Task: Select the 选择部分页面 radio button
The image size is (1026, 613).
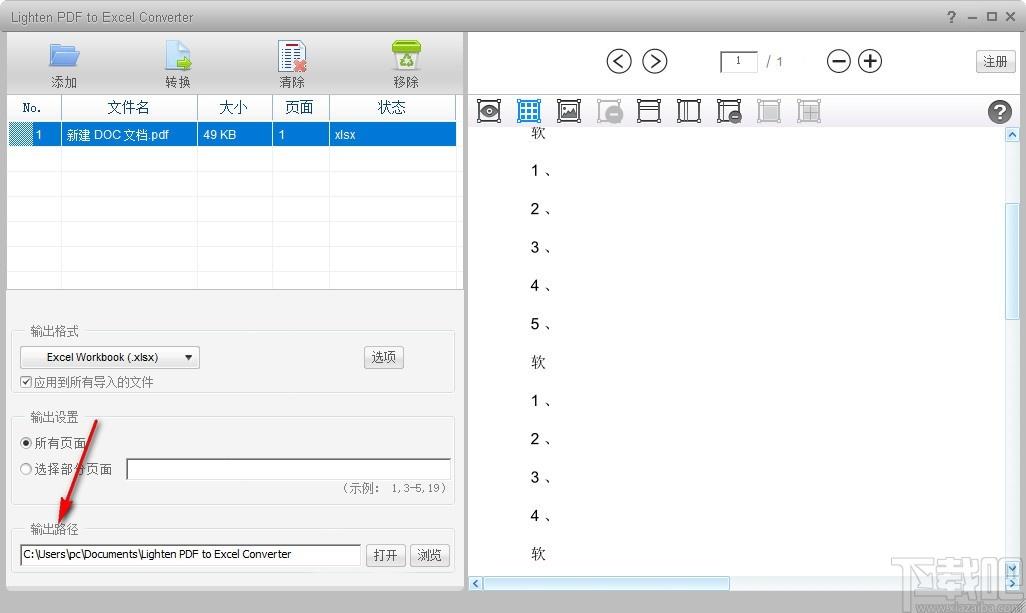Action: coord(26,469)
